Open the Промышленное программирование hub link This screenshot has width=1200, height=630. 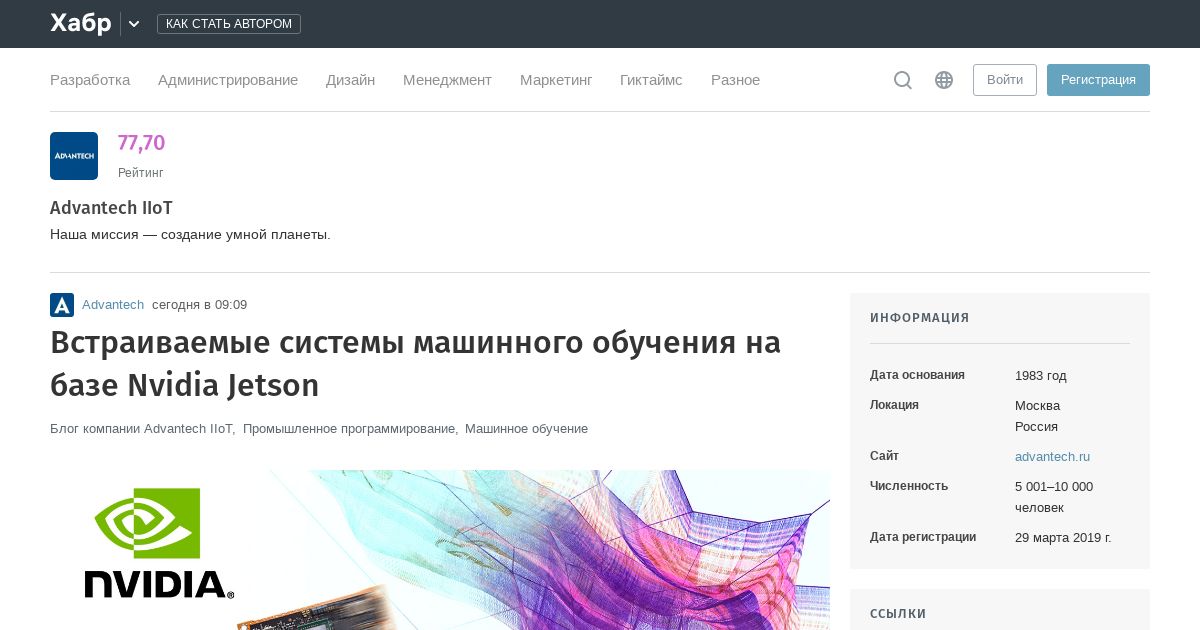[x=350, y=429]
